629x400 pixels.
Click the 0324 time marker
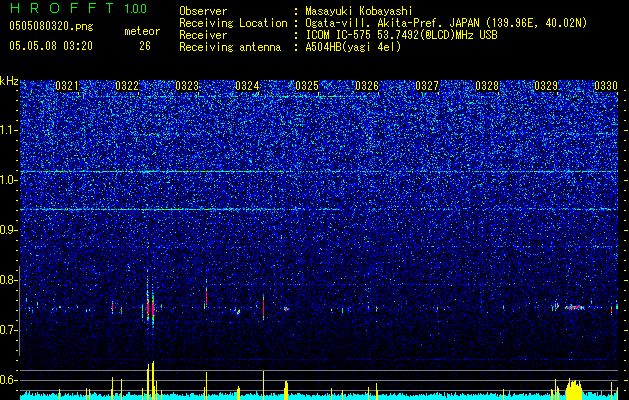pos(247,85)
